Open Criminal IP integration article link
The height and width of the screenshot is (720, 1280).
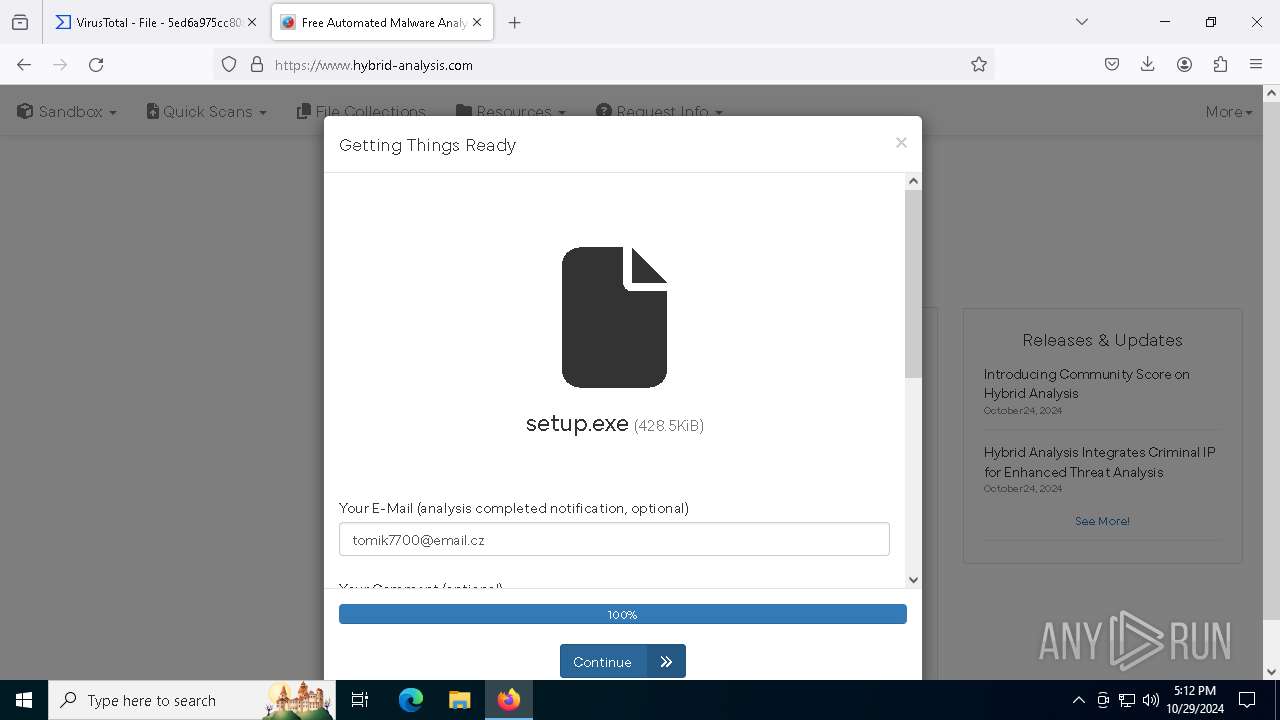pos(1099,462)
